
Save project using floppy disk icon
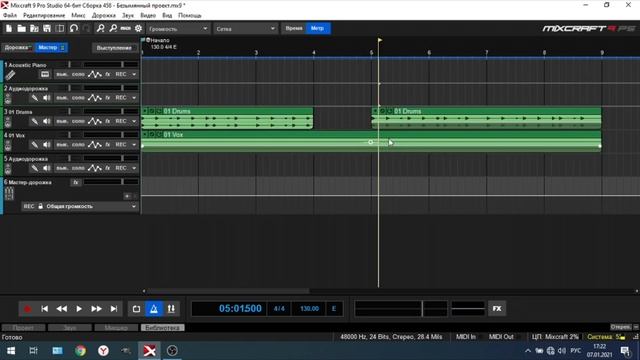(x=47, y=29)
